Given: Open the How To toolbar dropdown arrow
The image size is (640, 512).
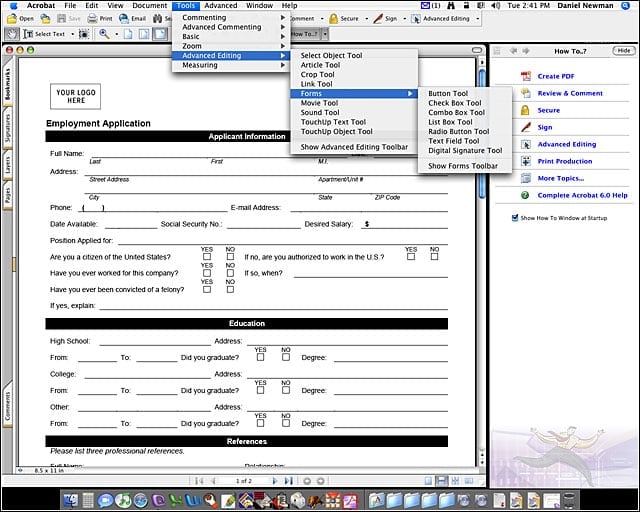Looking at the screenshot, I should (x=325, y=34).
